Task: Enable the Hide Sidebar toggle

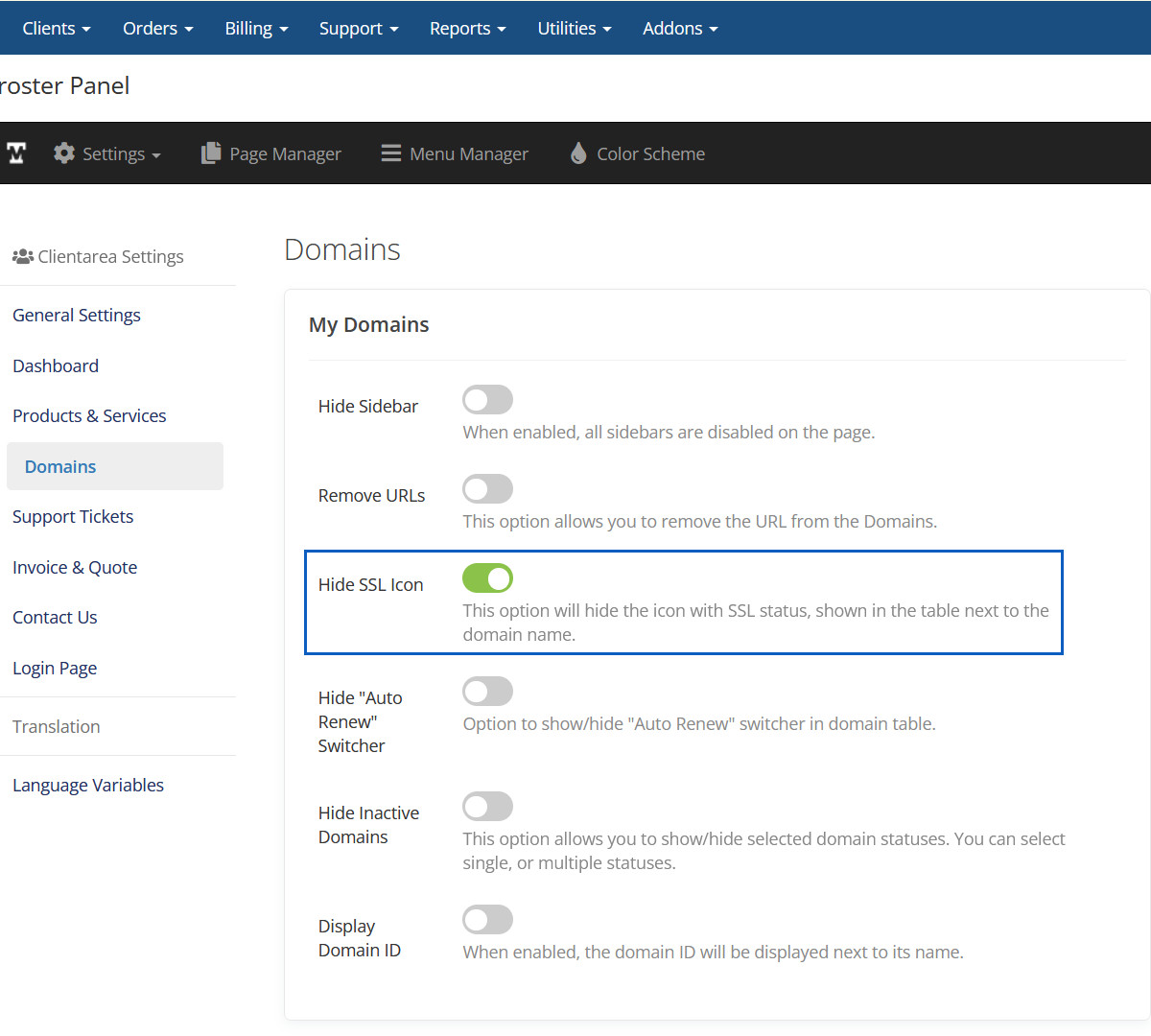Action: point(487,400)
